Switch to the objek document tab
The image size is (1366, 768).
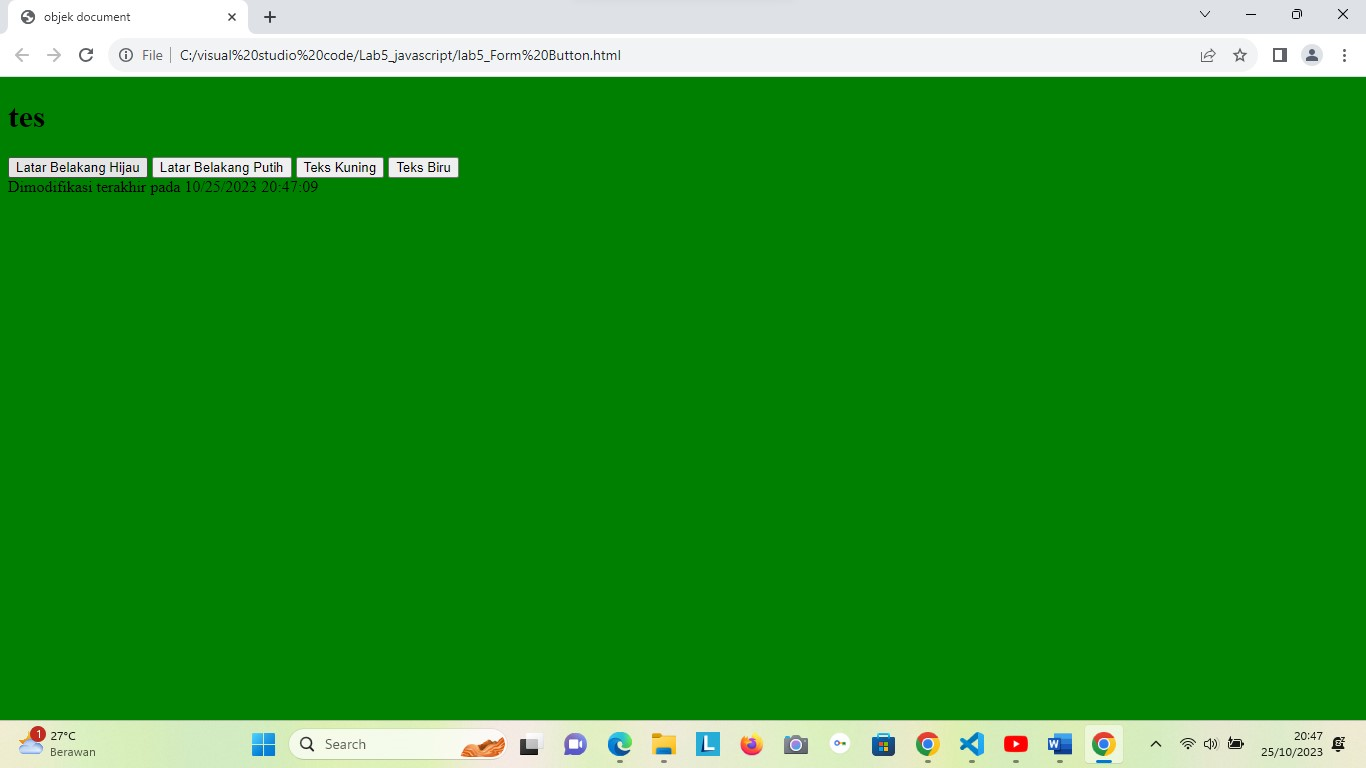[x=120, y=16]
